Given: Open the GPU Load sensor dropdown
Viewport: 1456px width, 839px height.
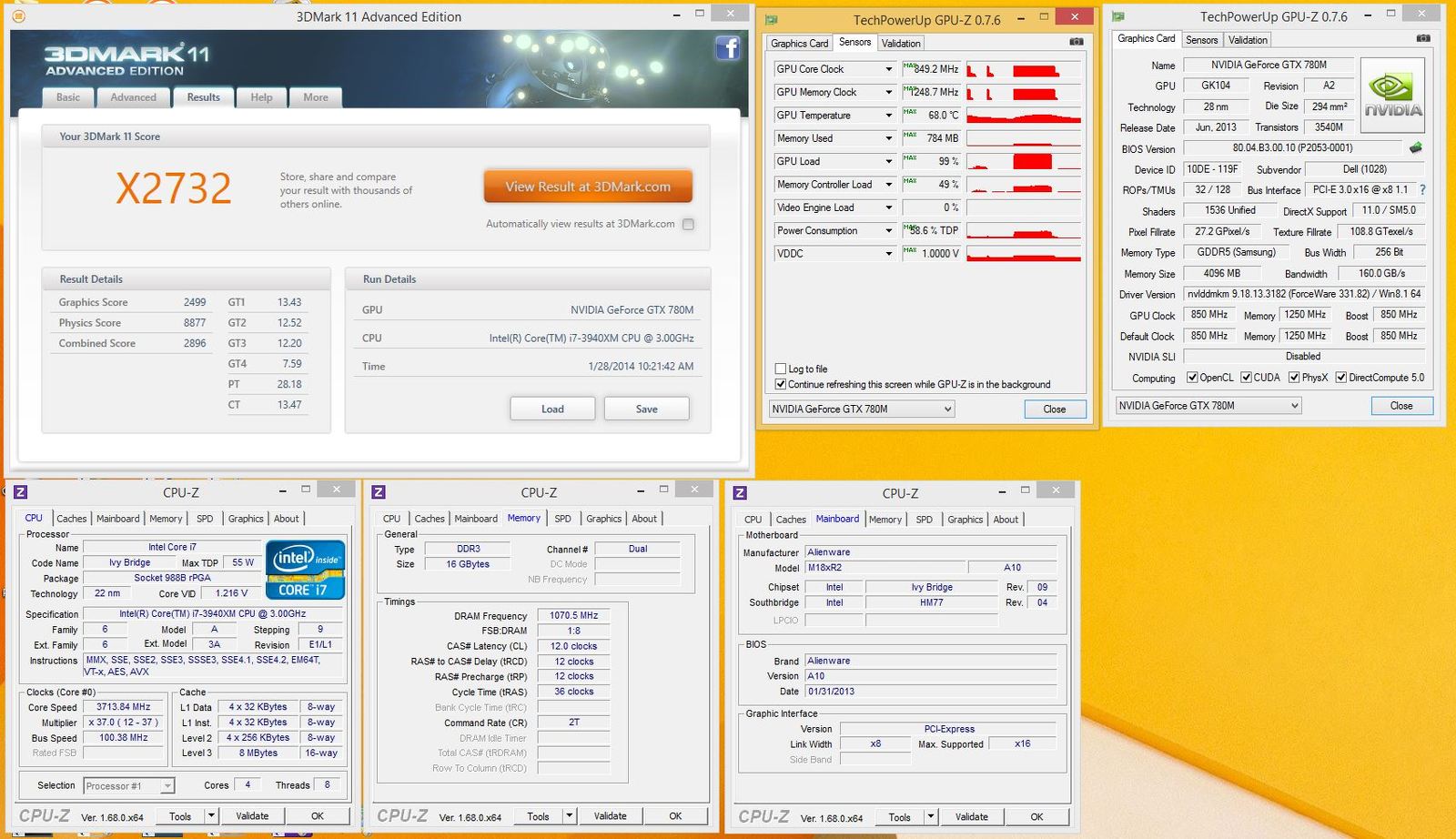Looking at the screenshot, I should tap(889, 161).
